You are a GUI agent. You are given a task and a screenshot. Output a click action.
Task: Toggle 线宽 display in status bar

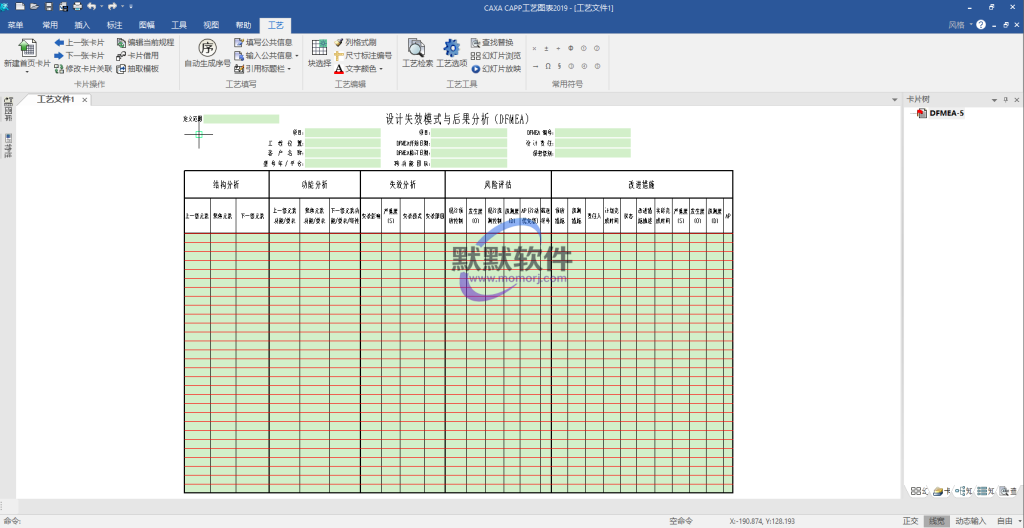(936, 521)
